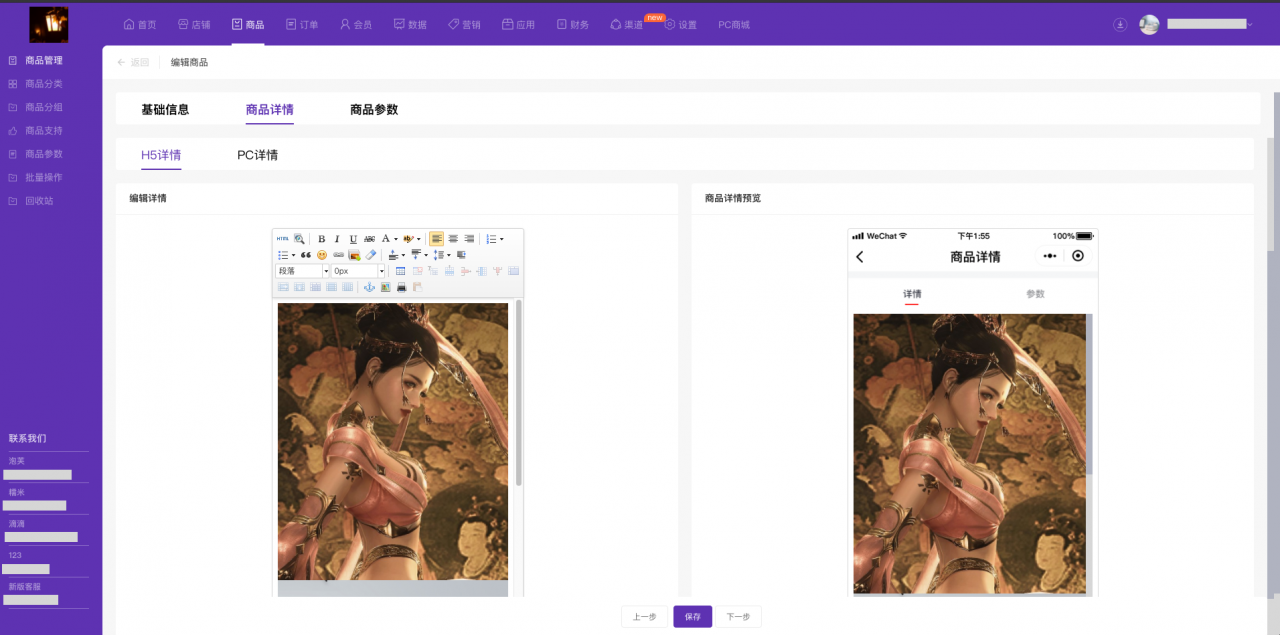Click the 下一步 button
The width and height of the screenshot is (1280, 635).
738,617
